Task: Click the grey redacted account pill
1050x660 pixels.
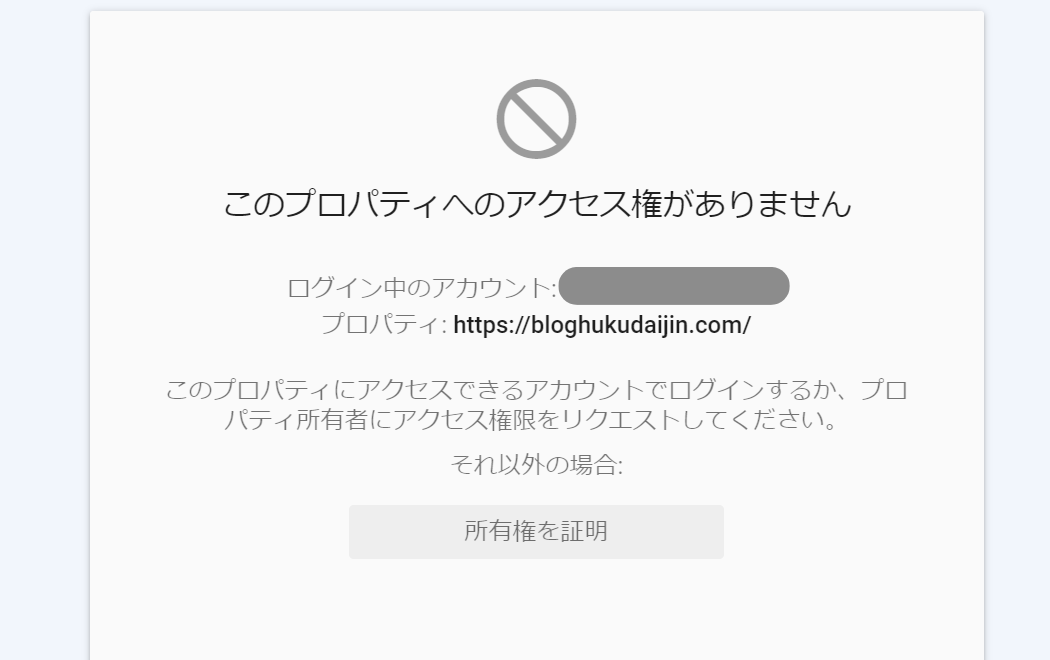Action: (674, 286)
